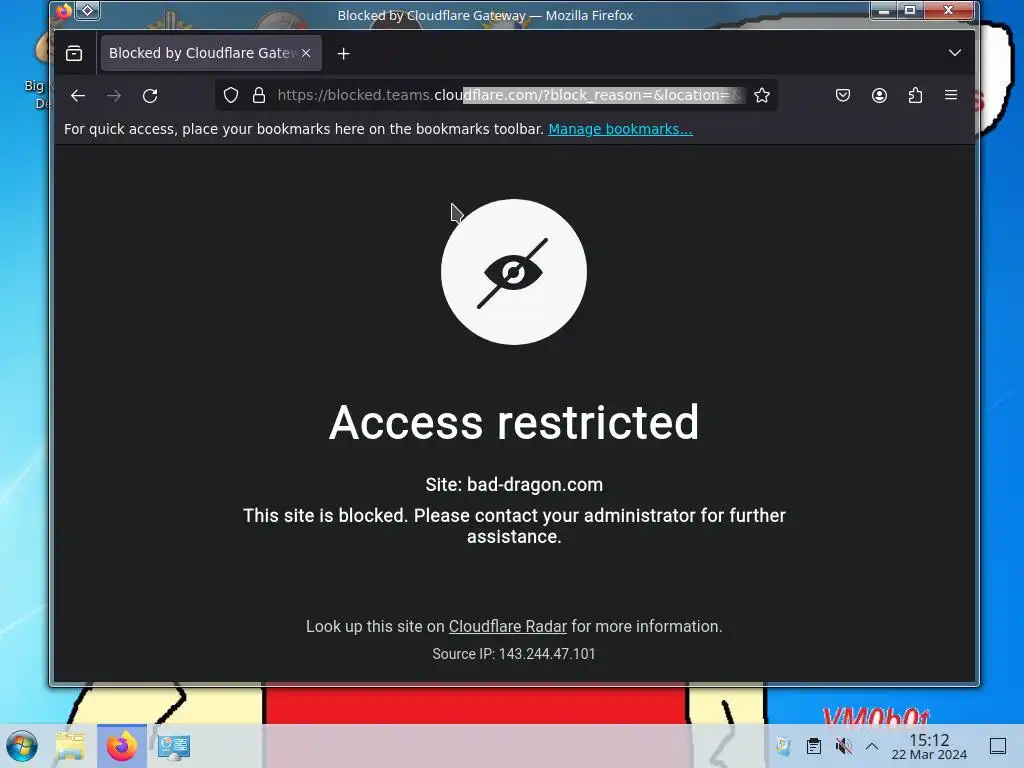Image resolution: width=1024 pixels, height=768 pixels.
Task: Open a new tab with plus button
Action: [344, 54]
